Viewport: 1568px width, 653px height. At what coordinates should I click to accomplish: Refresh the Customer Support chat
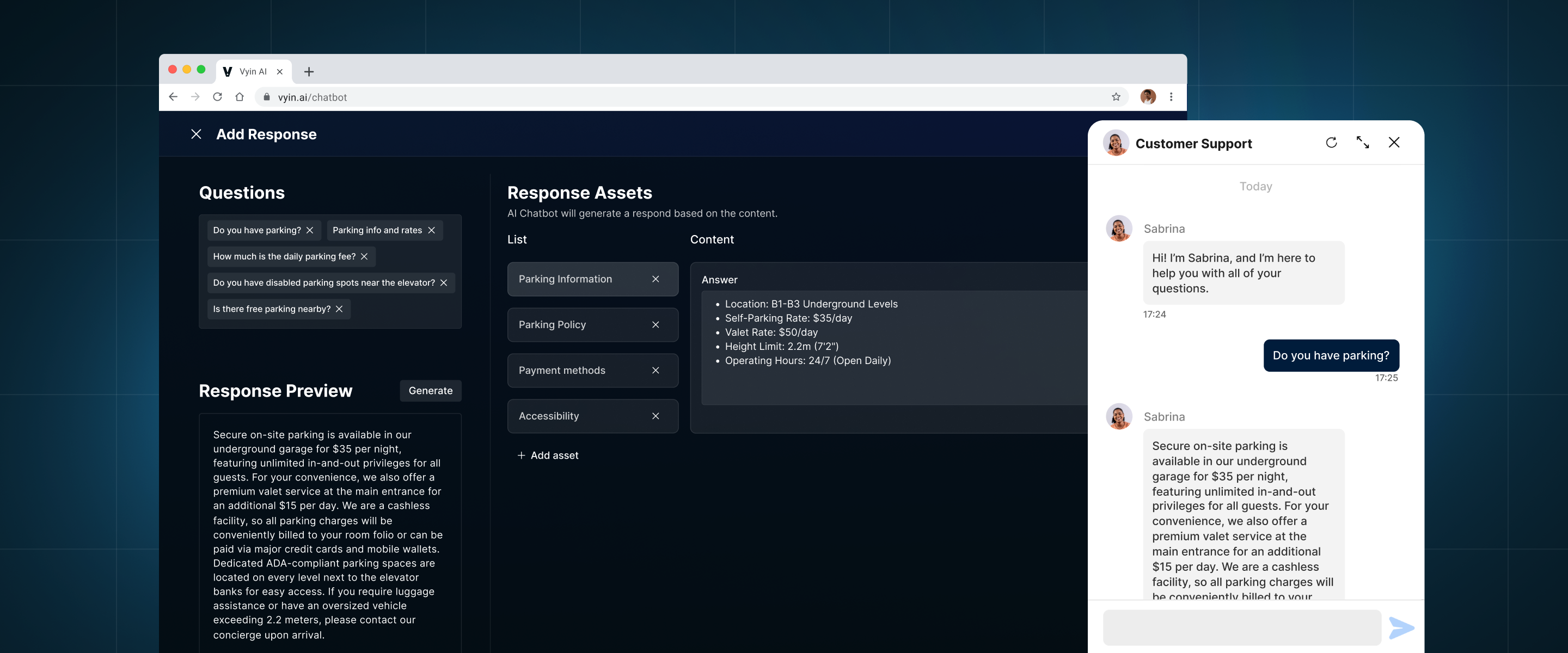click(x=1331, y=143)
